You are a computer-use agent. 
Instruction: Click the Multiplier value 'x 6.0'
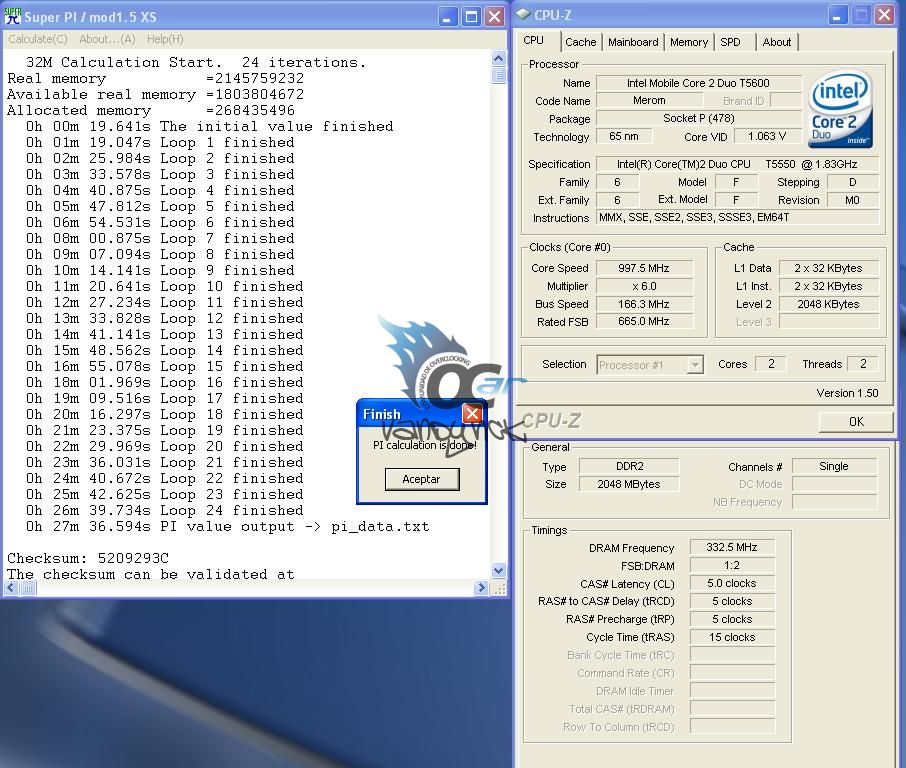coord(644,286)
